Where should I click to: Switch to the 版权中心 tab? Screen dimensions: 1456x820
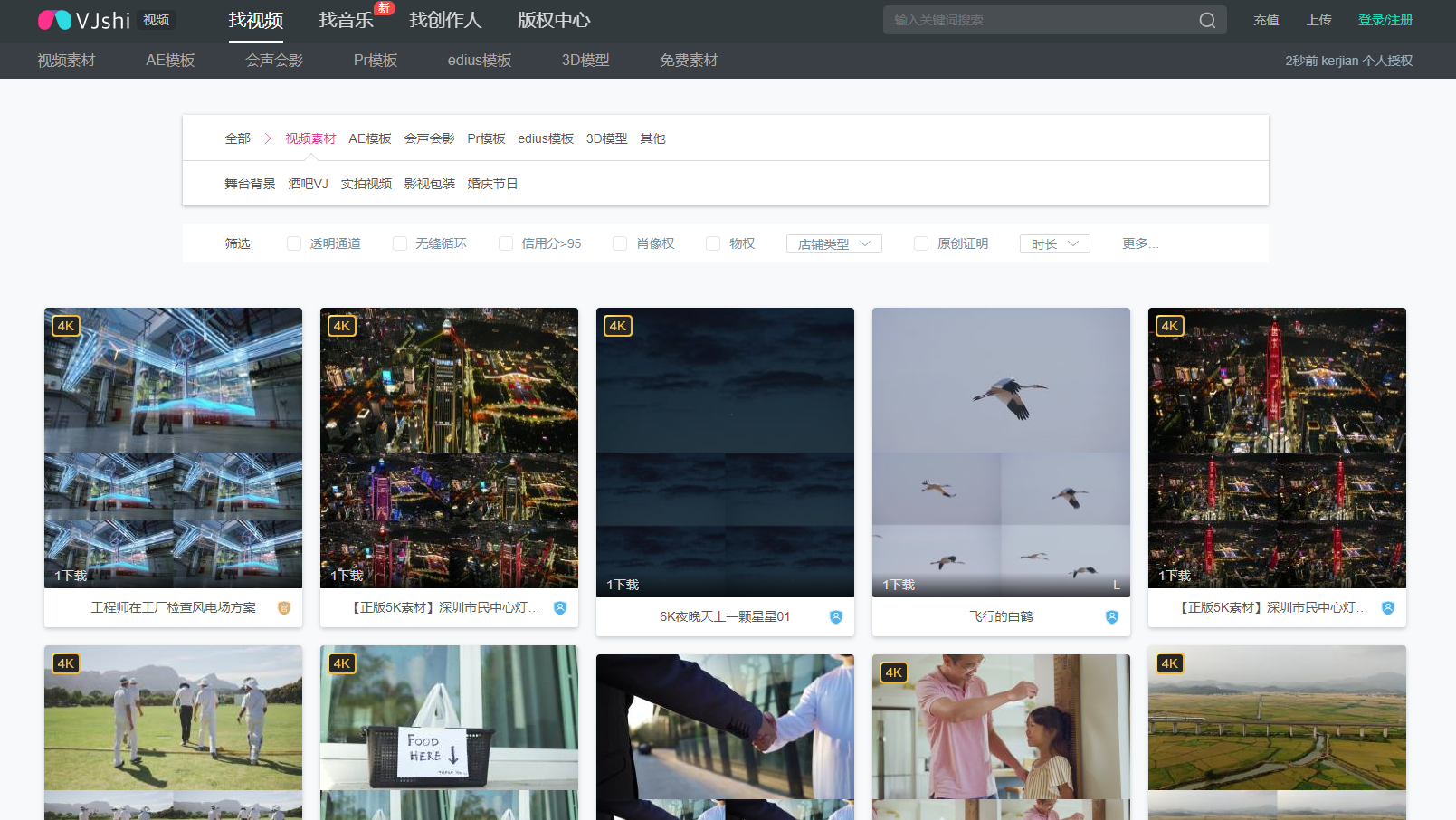click(x=553, y=20)
